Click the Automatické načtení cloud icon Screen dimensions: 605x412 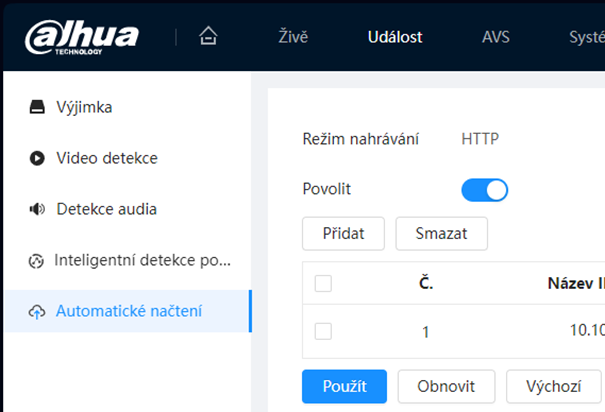[37, 312]
